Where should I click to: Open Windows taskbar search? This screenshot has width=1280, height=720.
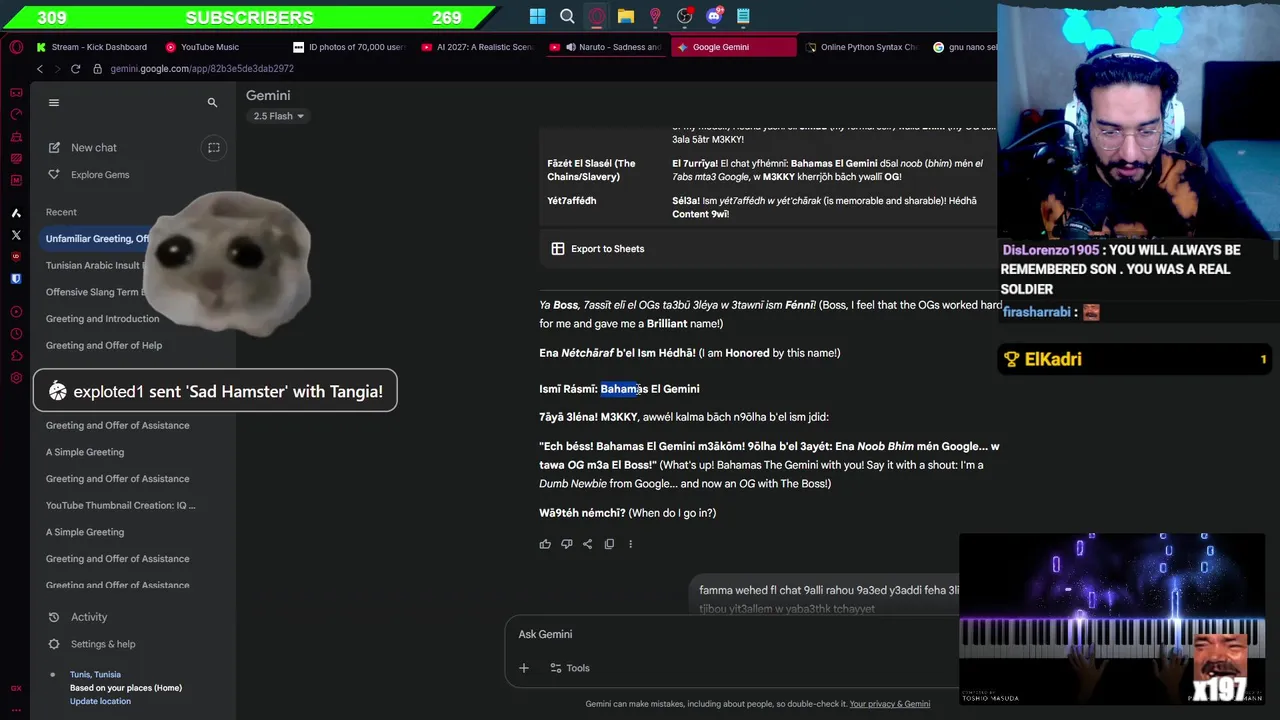click(567, 16)
